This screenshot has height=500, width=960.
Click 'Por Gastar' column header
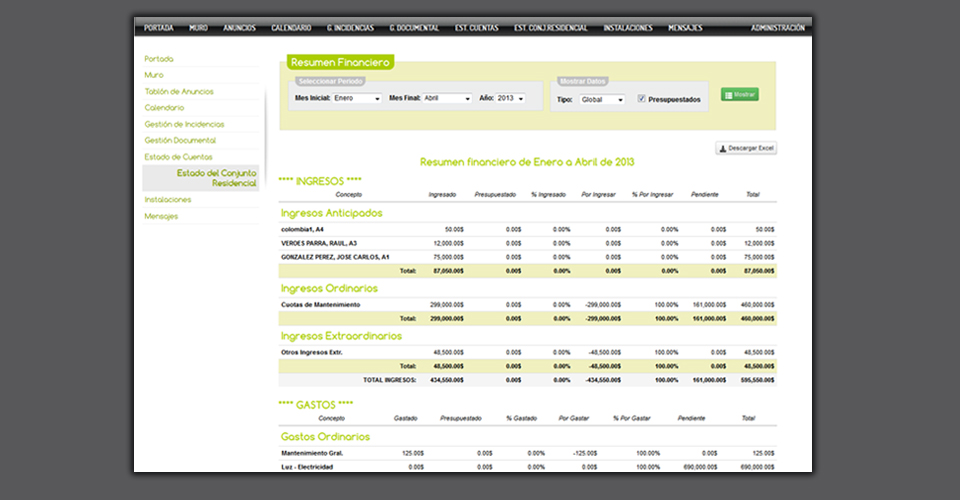pyautogui.click(x=574, y=419)
